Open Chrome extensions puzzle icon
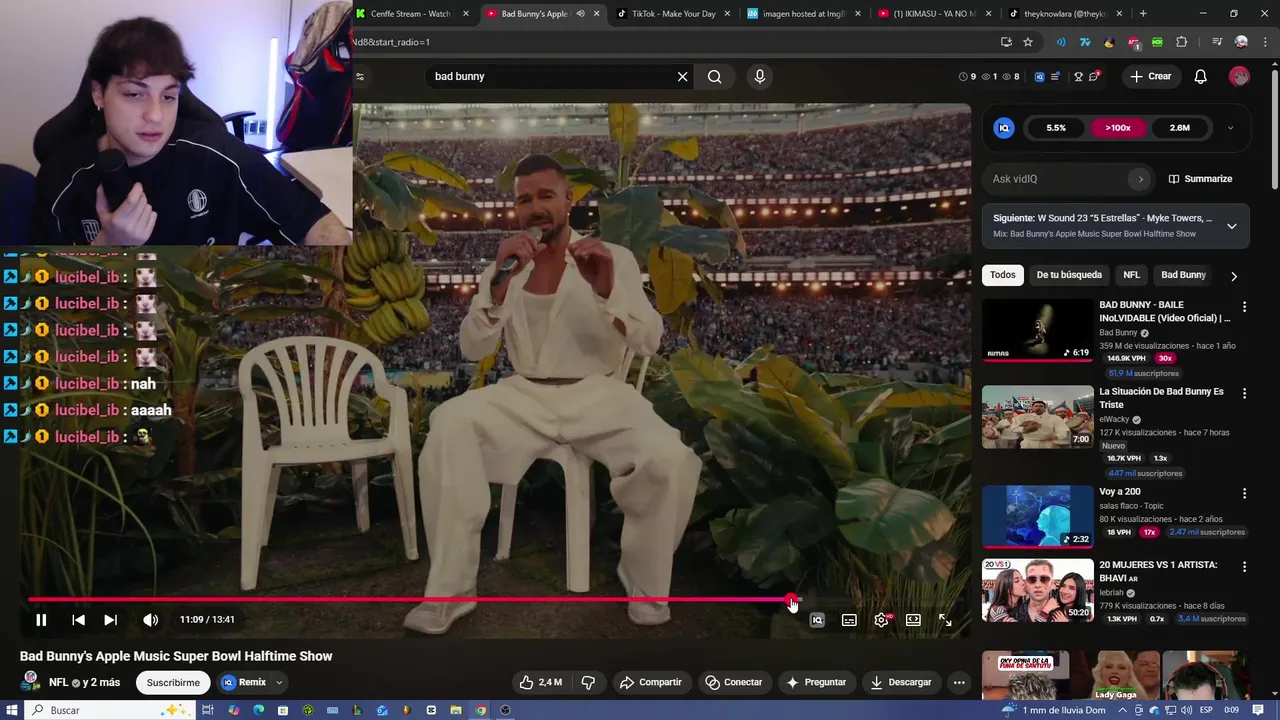This screenshot has height=720, width=1280. [1181, 42]
